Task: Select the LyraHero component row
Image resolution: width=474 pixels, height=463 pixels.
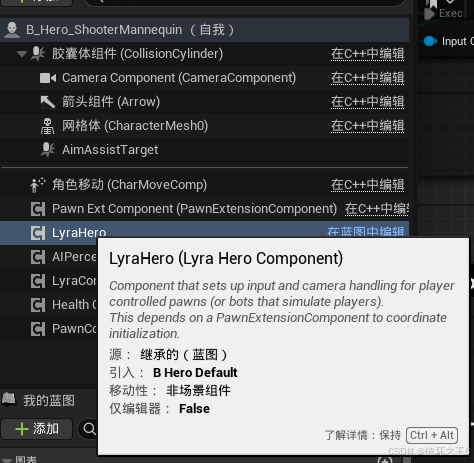Action: pyautogui.click(x=204, y=232)
